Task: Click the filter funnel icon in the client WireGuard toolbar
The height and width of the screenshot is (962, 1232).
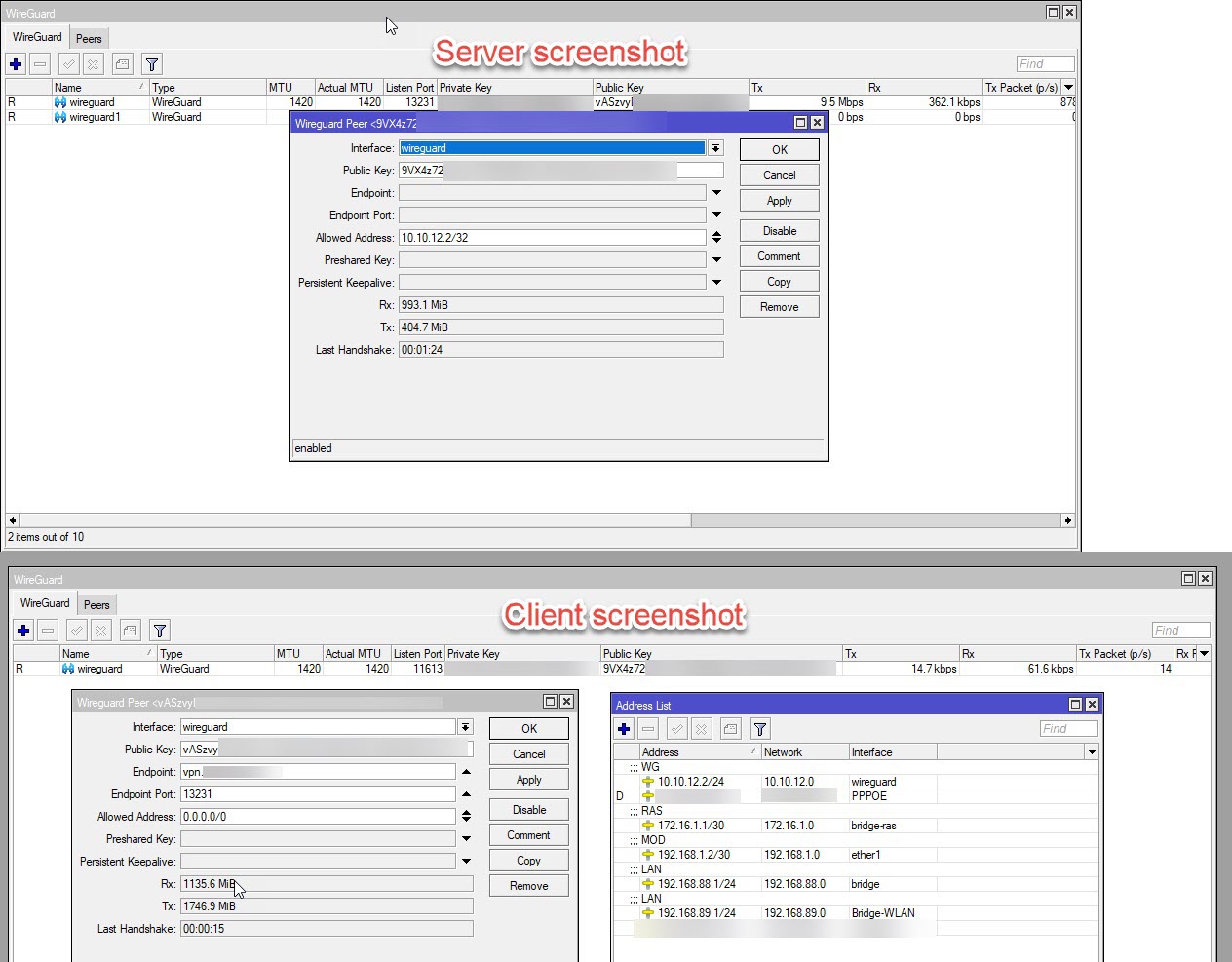Action: tap(160, 631)
